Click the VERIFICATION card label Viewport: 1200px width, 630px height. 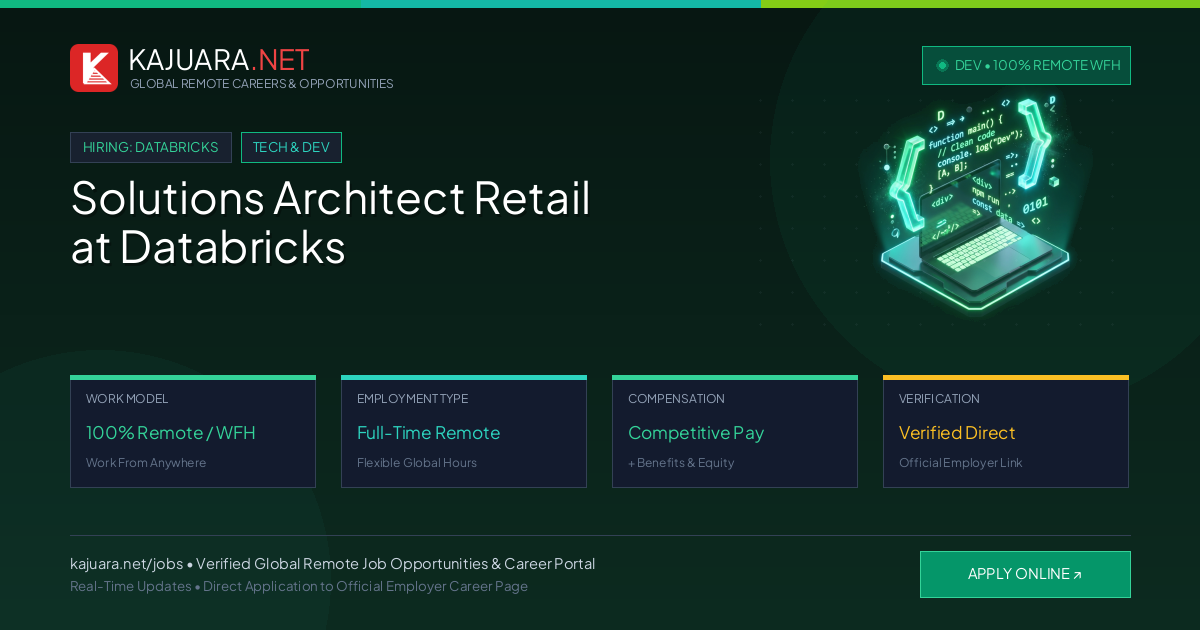click(x=939, y=399)
